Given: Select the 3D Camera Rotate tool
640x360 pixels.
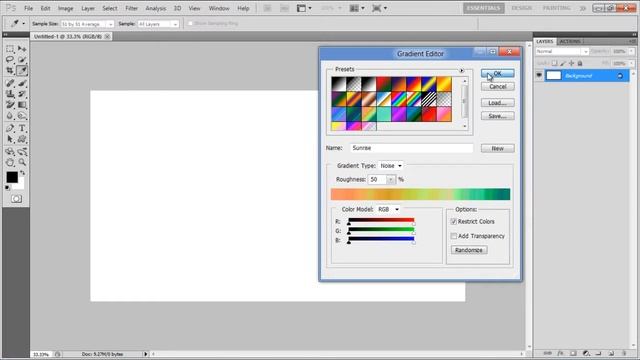Looking at the screenshot, I should 22,152.
